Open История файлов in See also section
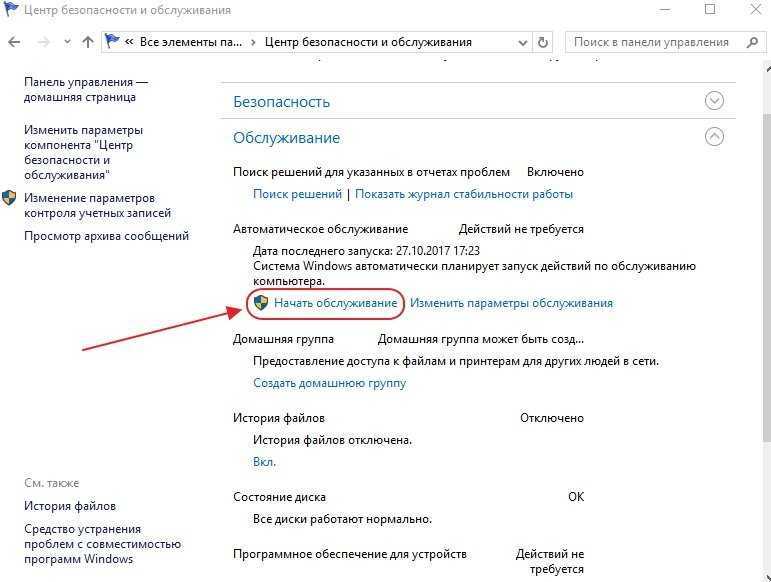771x582 pixels. (x=70, y=506)
